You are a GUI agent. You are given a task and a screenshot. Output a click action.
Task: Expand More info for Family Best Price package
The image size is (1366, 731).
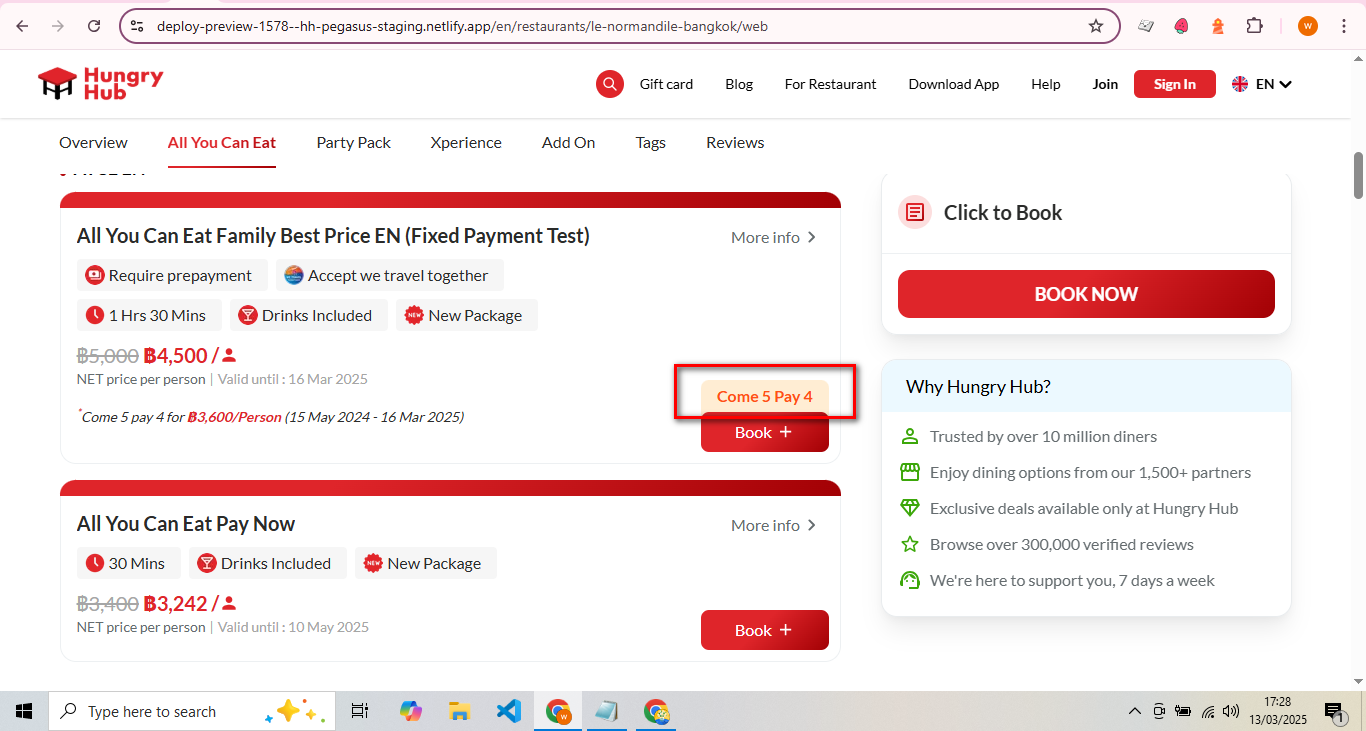point(773,237)
